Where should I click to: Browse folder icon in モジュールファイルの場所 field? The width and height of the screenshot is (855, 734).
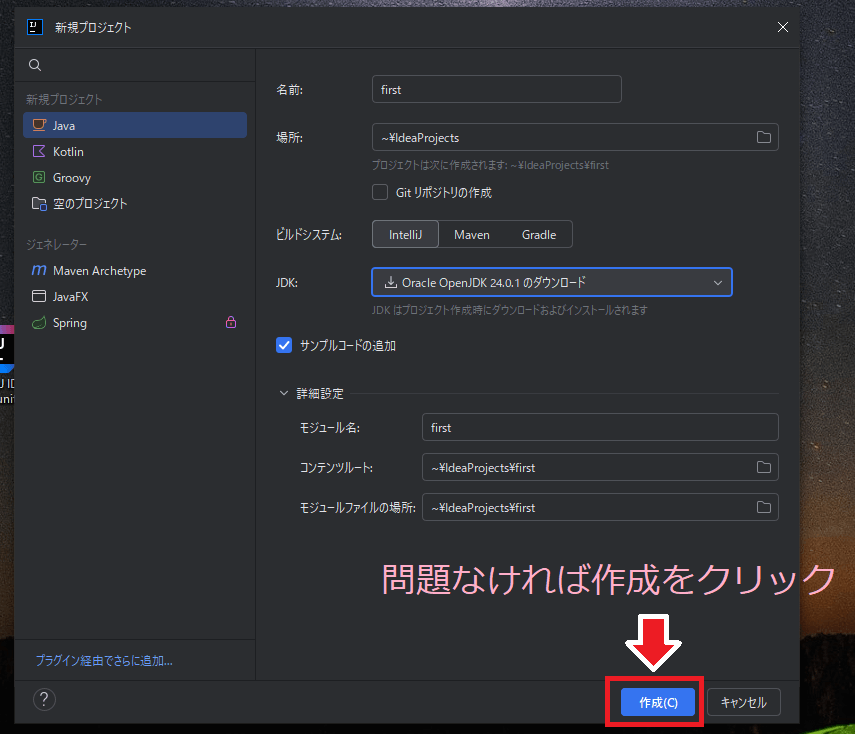pyautogui.click(x=763, y=508)
